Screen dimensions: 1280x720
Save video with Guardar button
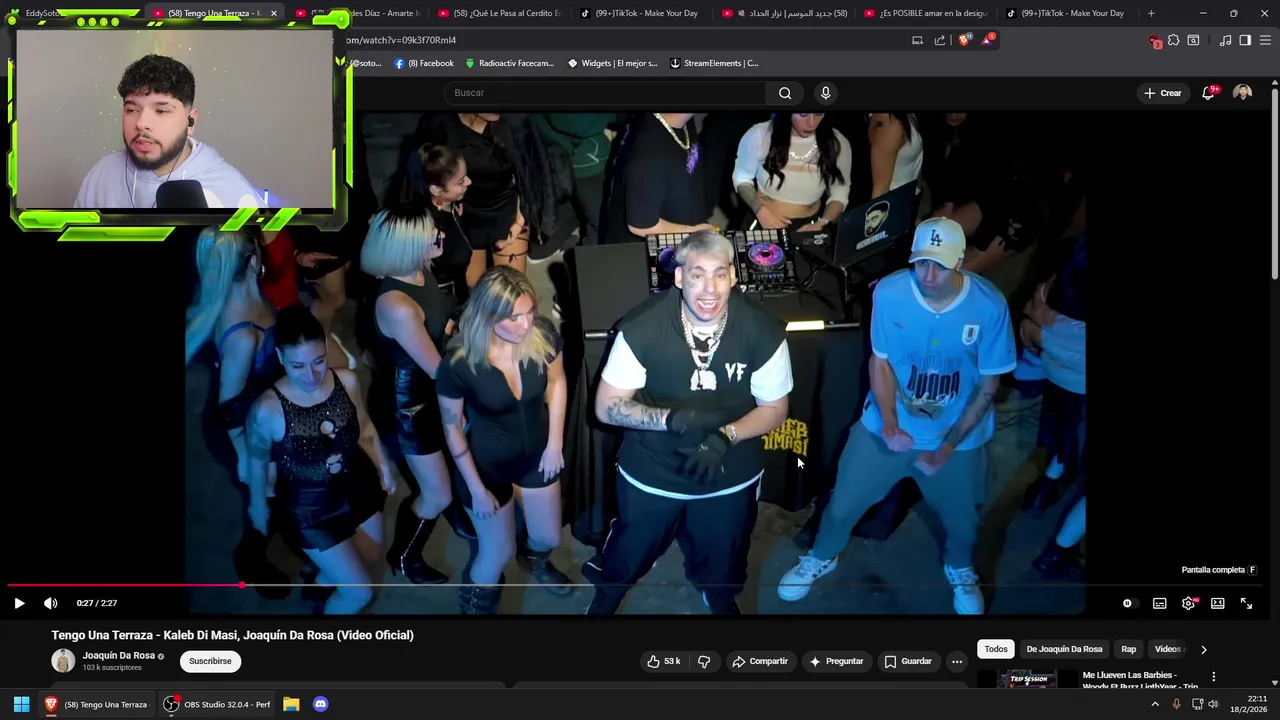point(908,661)
